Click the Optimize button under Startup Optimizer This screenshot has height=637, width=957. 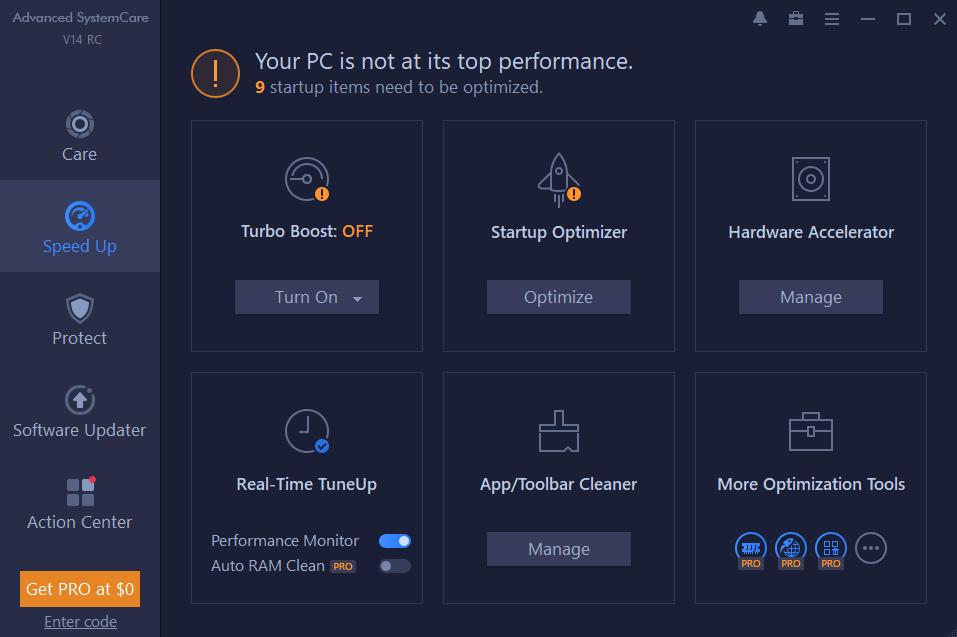558,297
